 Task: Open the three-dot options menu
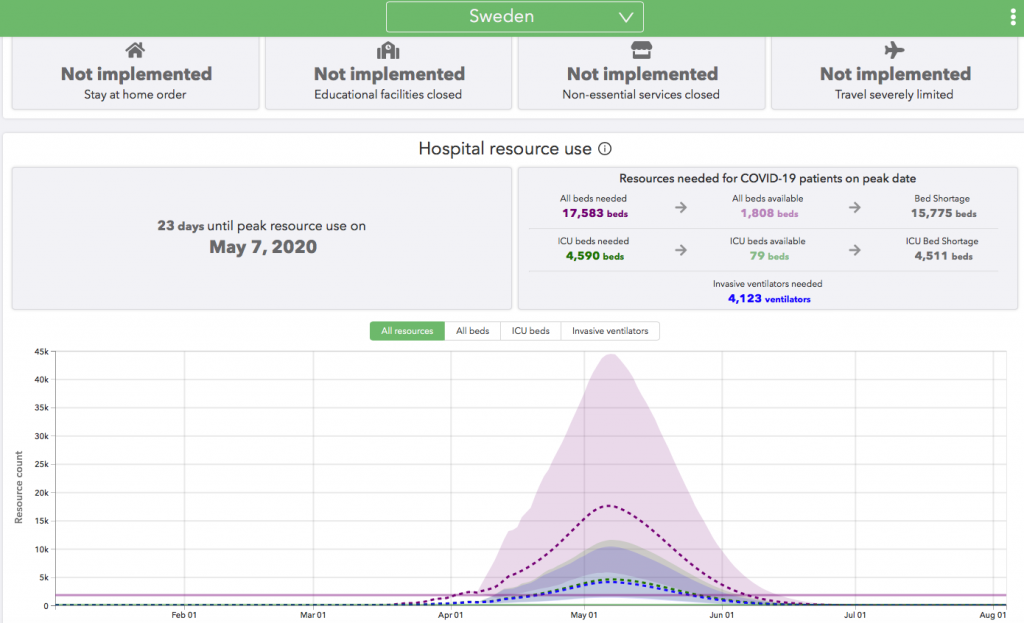pos(1014,17)
